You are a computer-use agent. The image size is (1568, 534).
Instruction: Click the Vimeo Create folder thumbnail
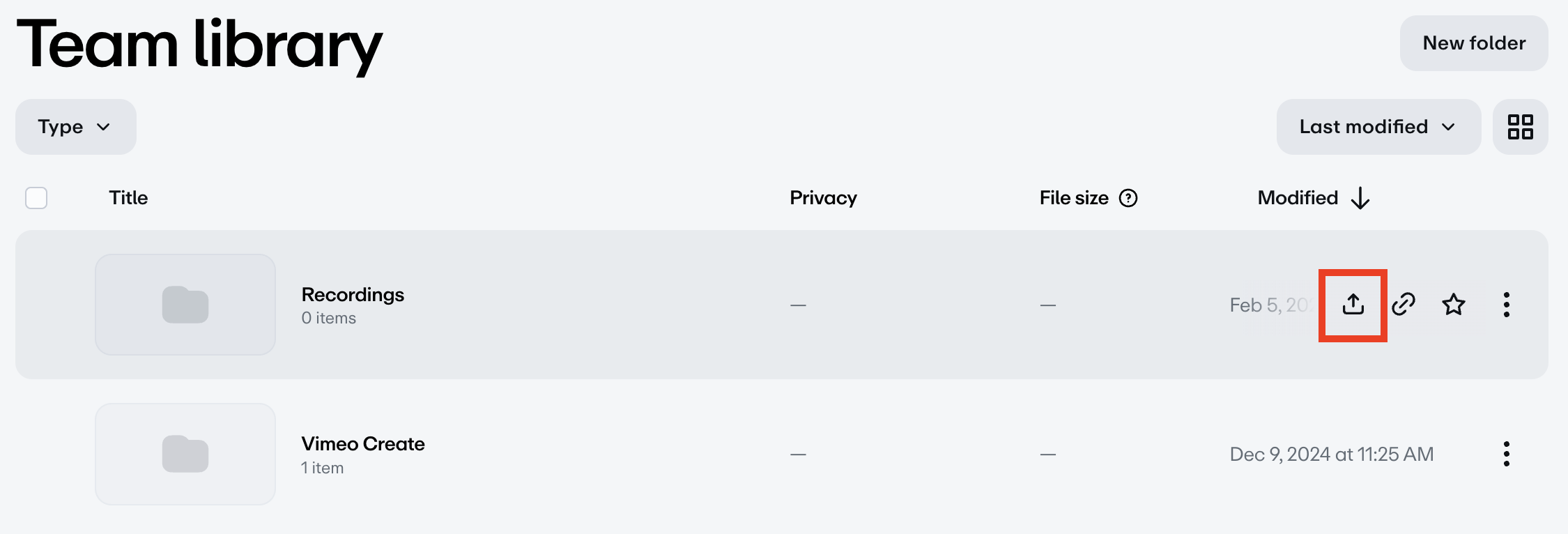(x=185, y=454)
